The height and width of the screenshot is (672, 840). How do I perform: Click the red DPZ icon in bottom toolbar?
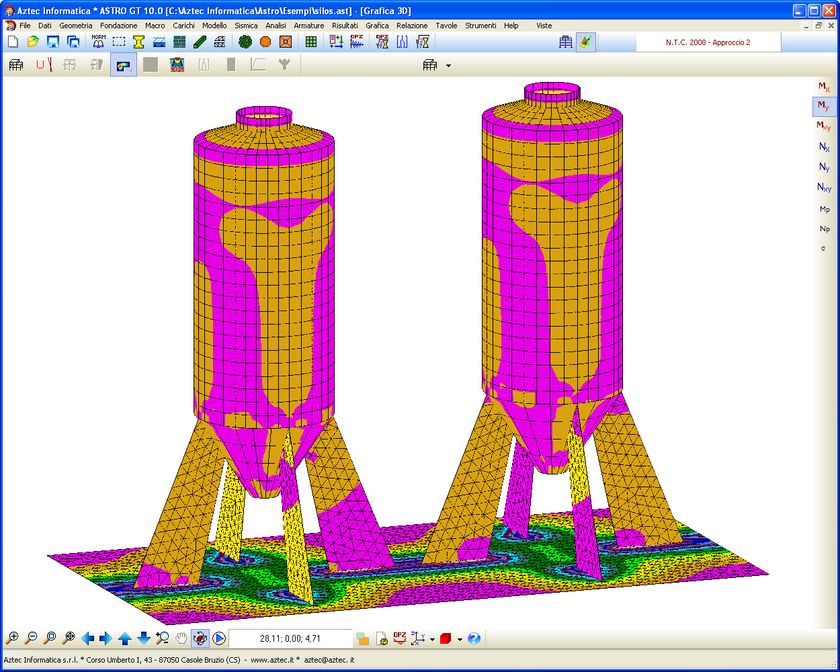(400, 638)
